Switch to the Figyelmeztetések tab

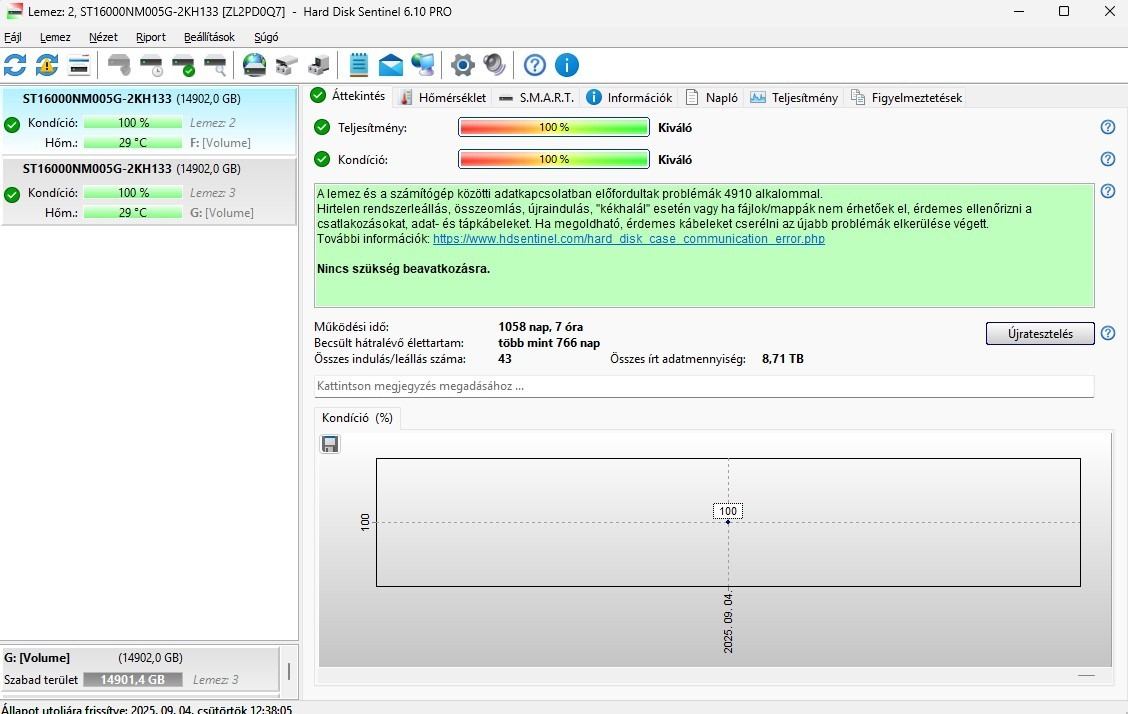906,97
